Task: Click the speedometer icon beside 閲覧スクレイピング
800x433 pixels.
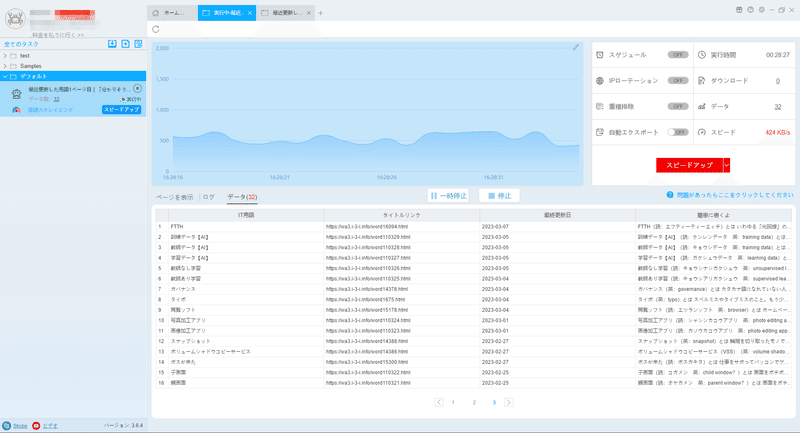Action: click(16, 110)
